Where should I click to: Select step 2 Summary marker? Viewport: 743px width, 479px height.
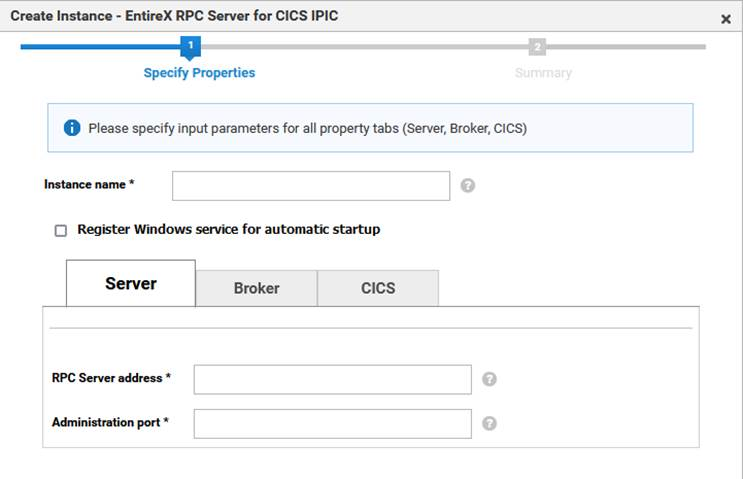[537, 47]
